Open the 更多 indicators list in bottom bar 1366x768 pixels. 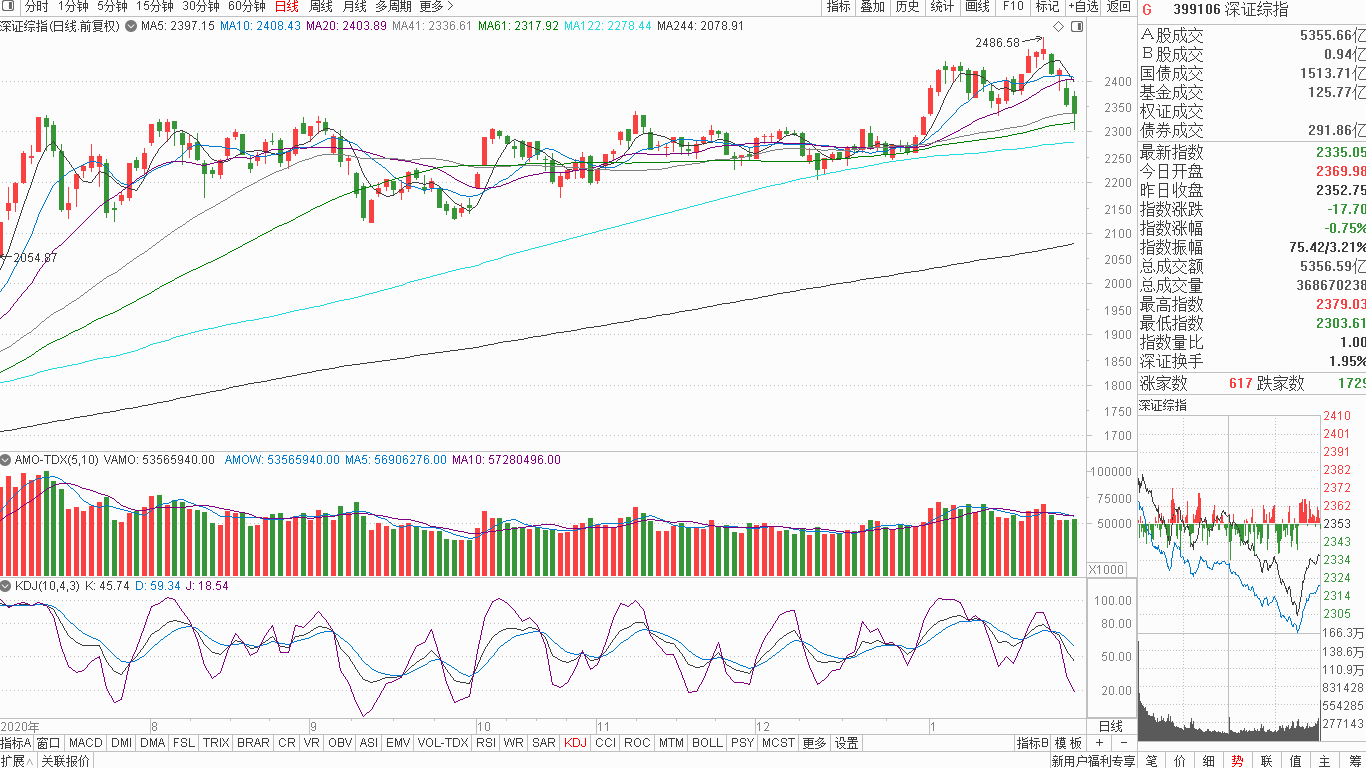coord(814,743)
